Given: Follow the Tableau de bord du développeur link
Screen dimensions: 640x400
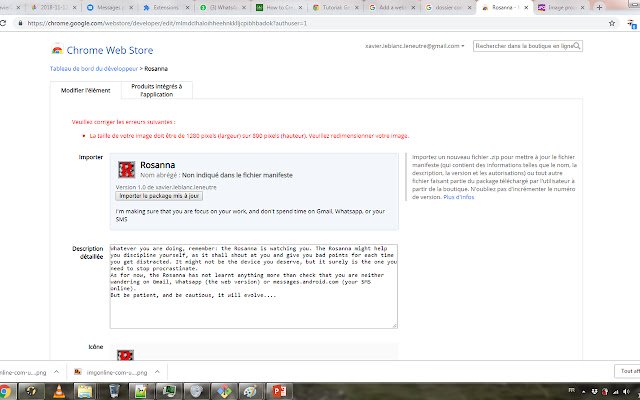Looking at the screenshot, I should tap(94, 69).
